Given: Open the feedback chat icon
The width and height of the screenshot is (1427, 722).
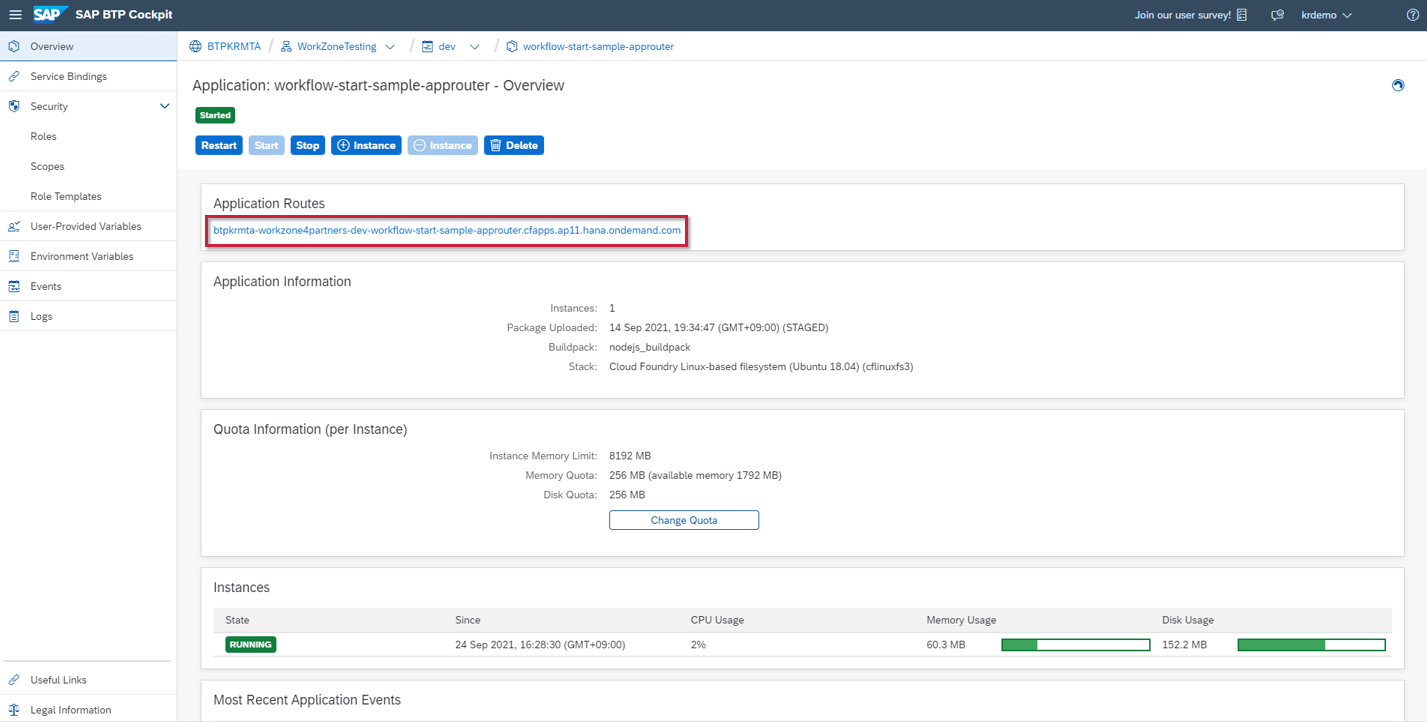Looking at the screenshot, I should point(1277,15).
